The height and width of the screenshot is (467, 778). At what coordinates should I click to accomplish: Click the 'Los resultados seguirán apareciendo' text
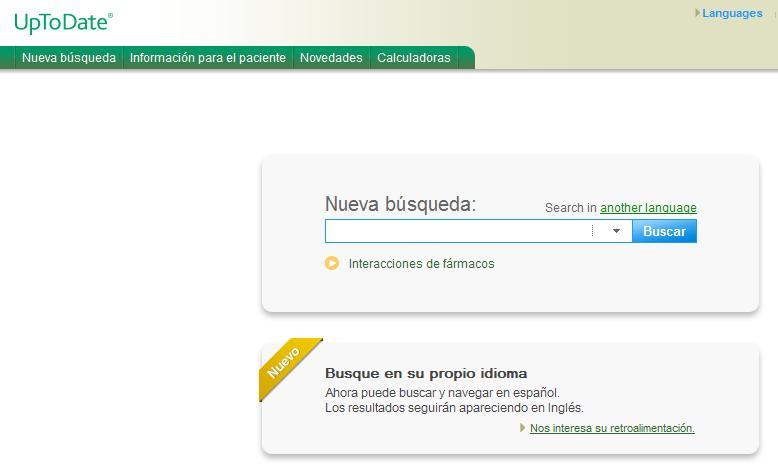click(454, 408)
